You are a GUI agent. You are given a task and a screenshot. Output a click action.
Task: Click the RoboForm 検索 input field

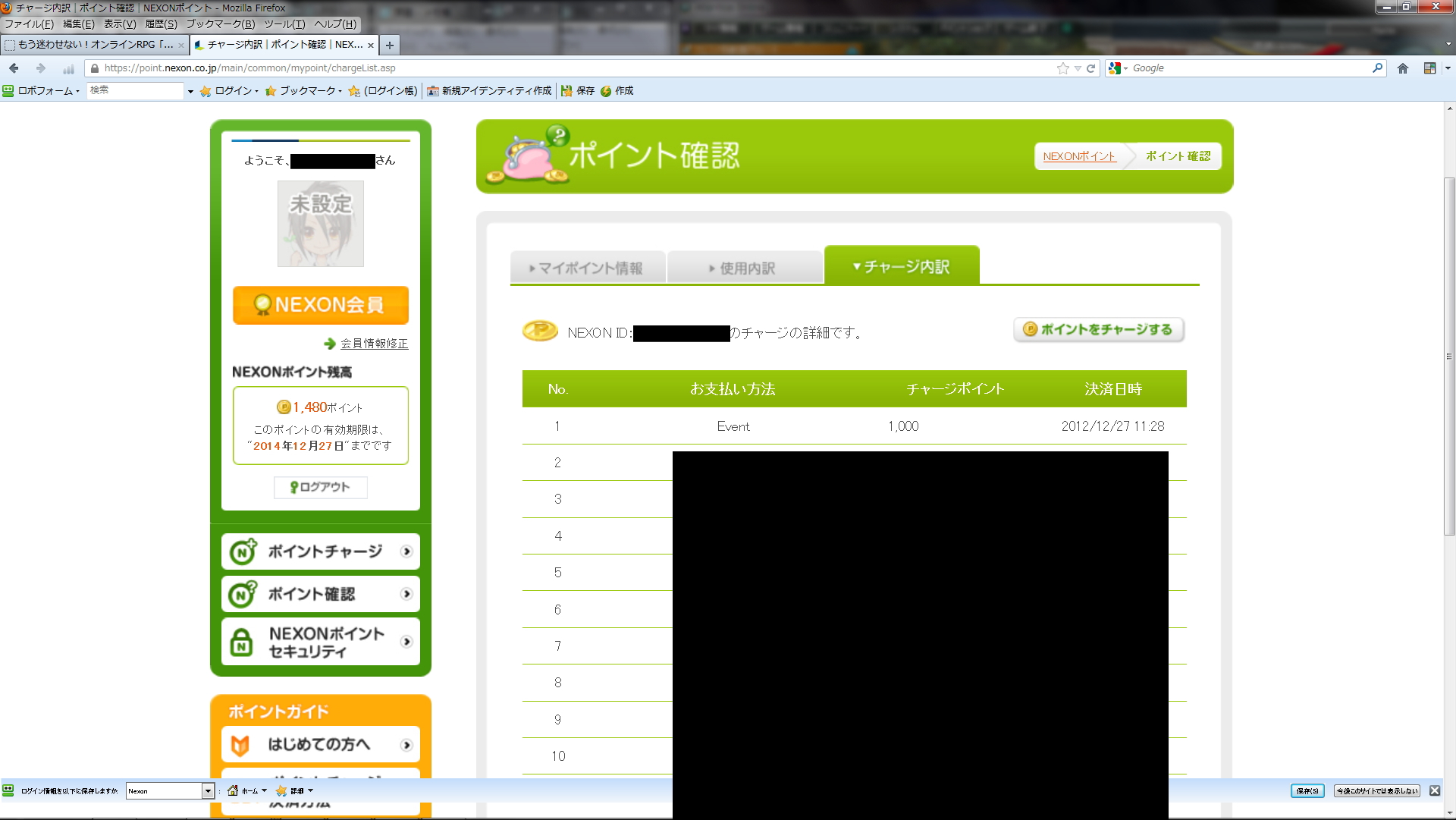coord(135,90)
